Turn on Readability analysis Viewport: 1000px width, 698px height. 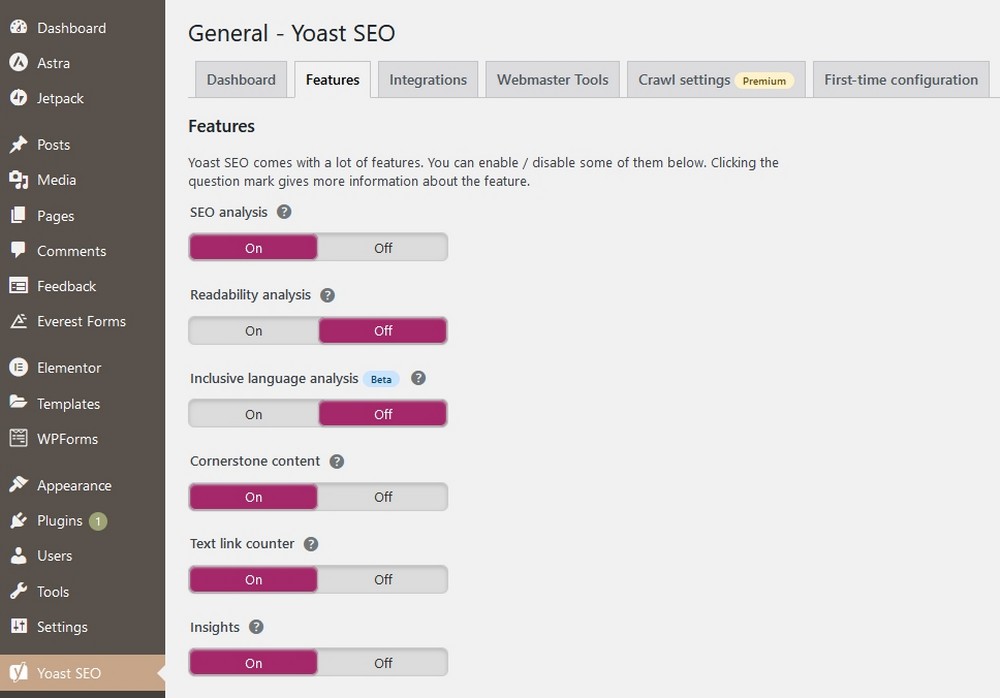coord(253,331)
